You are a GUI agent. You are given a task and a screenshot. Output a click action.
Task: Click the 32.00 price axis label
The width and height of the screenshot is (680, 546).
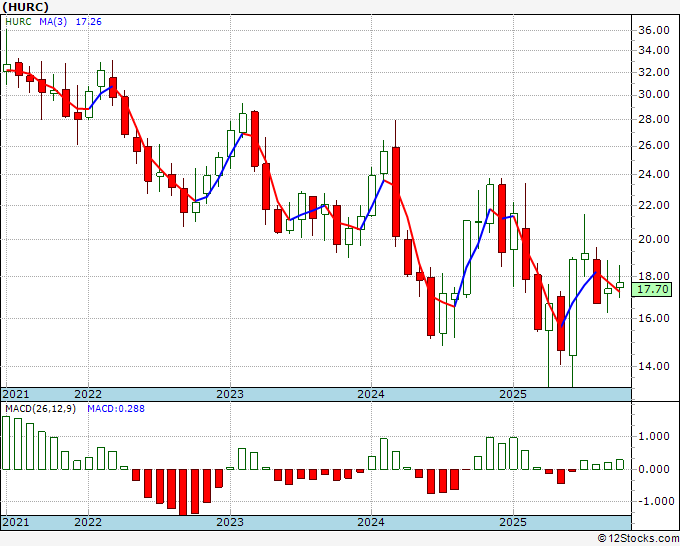tap(654, 72)
